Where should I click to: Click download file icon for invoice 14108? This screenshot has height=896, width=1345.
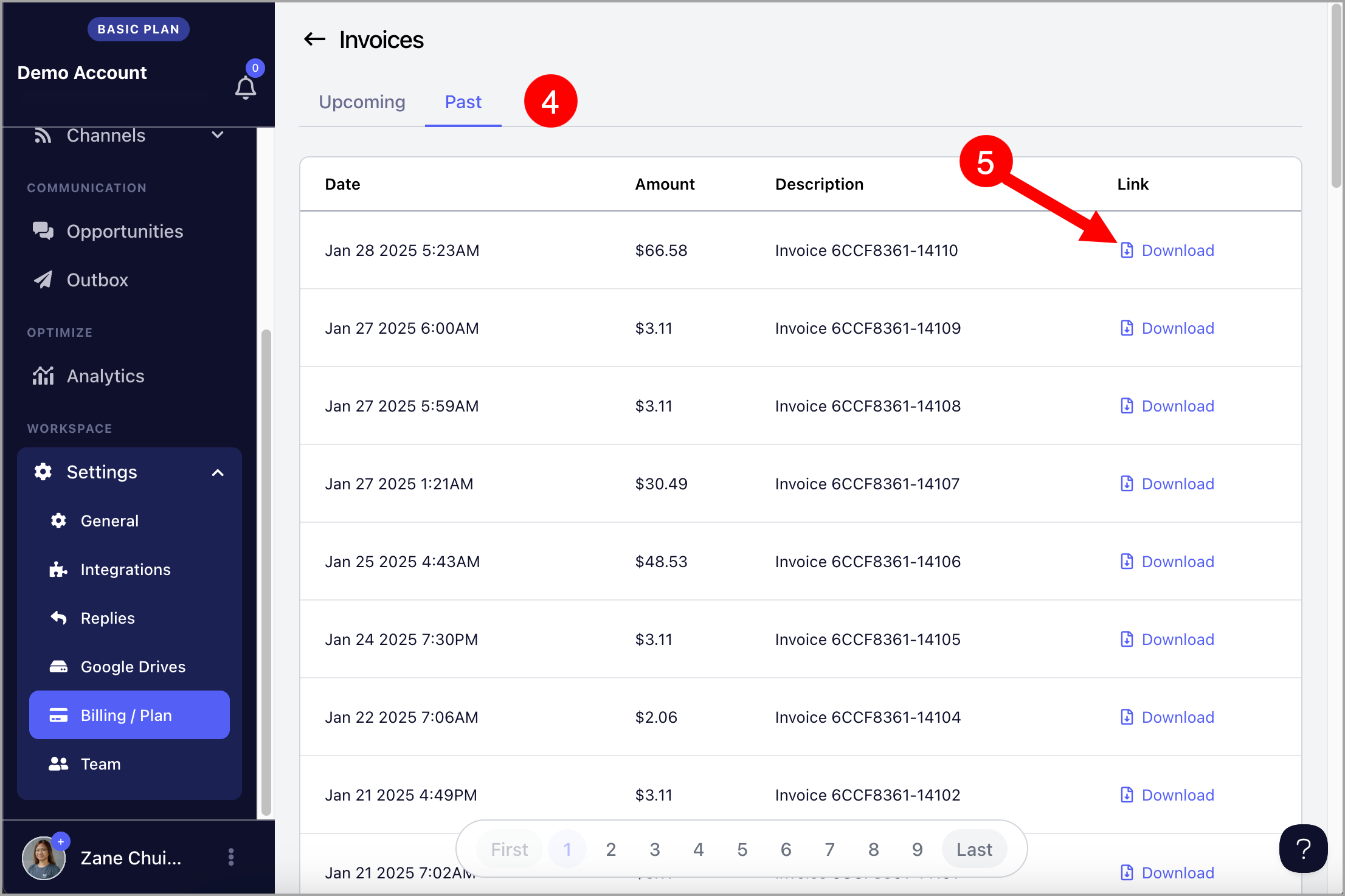1127,406
